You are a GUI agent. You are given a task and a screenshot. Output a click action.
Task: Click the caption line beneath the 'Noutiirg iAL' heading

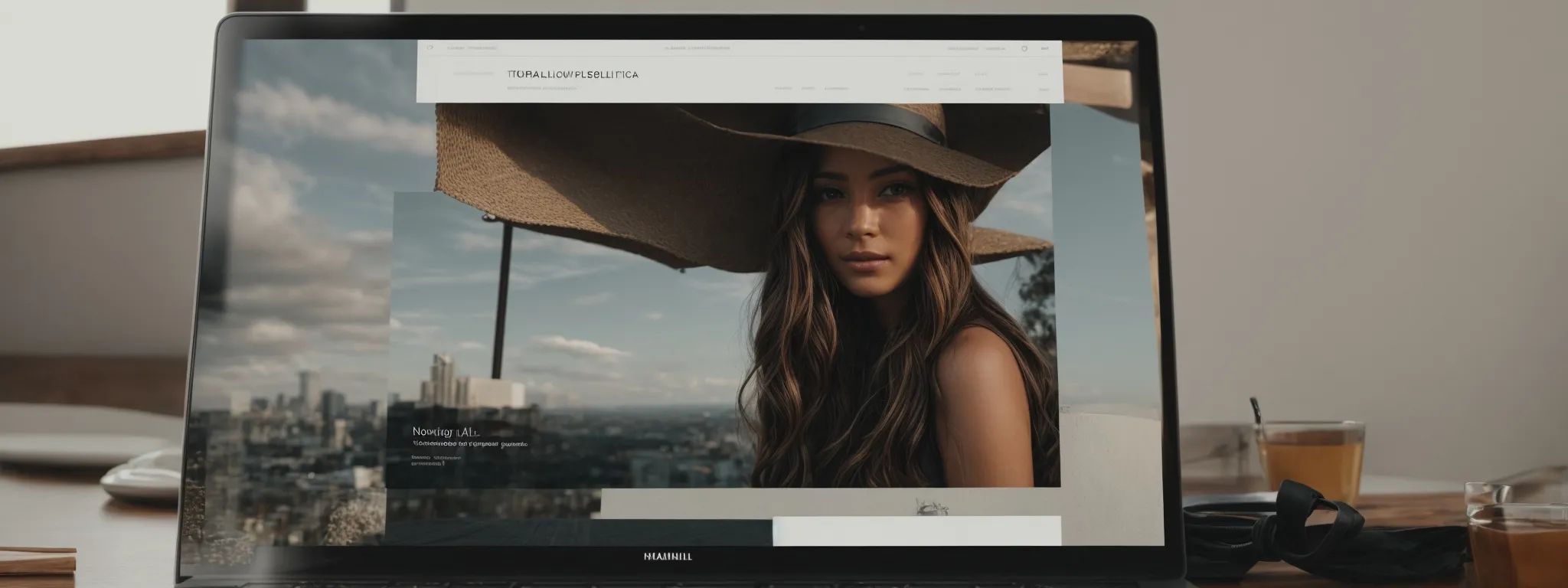470,443
